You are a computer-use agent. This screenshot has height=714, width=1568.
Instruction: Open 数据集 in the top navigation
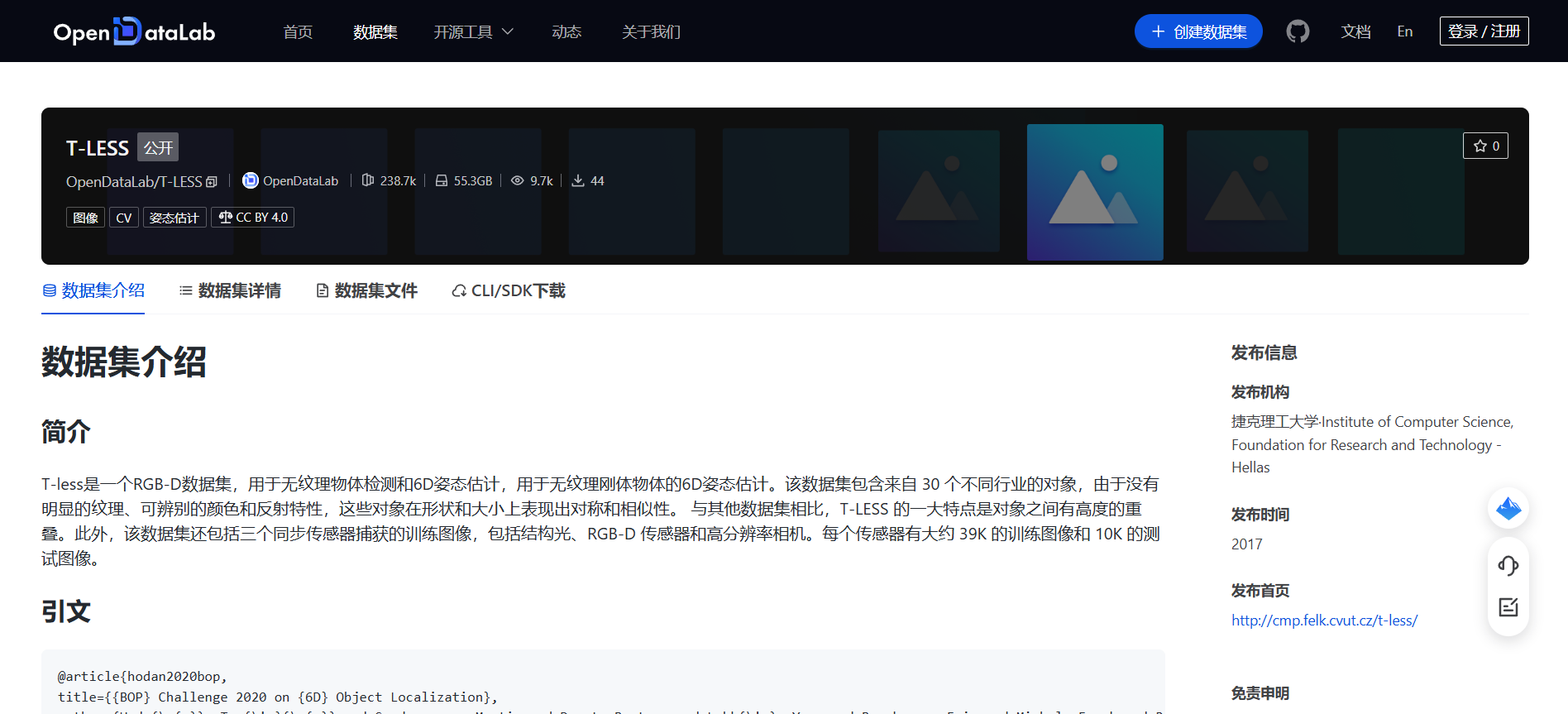[375, 31]
